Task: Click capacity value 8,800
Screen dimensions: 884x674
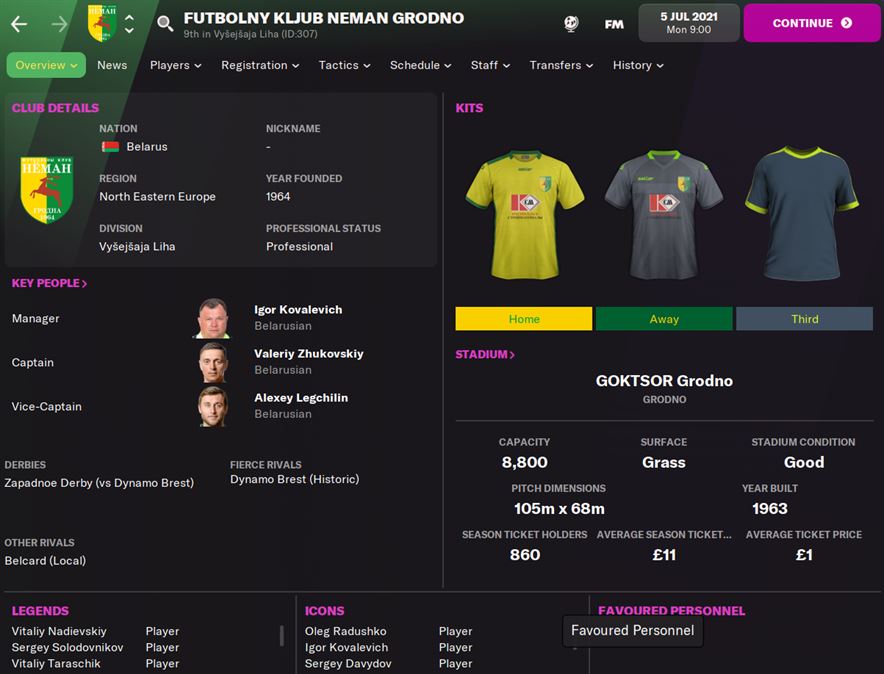Action: pos(524,462)
